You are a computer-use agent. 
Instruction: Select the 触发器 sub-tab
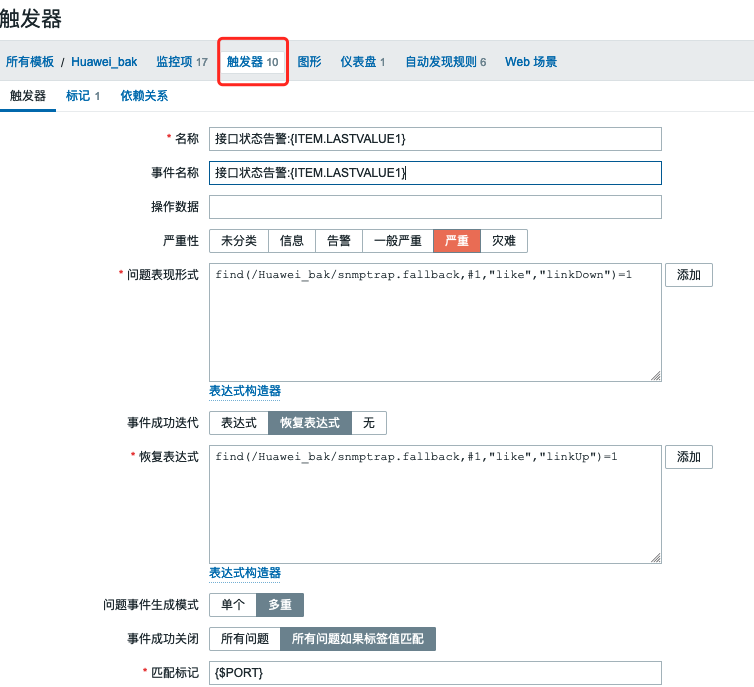click(x=28, y=96)
